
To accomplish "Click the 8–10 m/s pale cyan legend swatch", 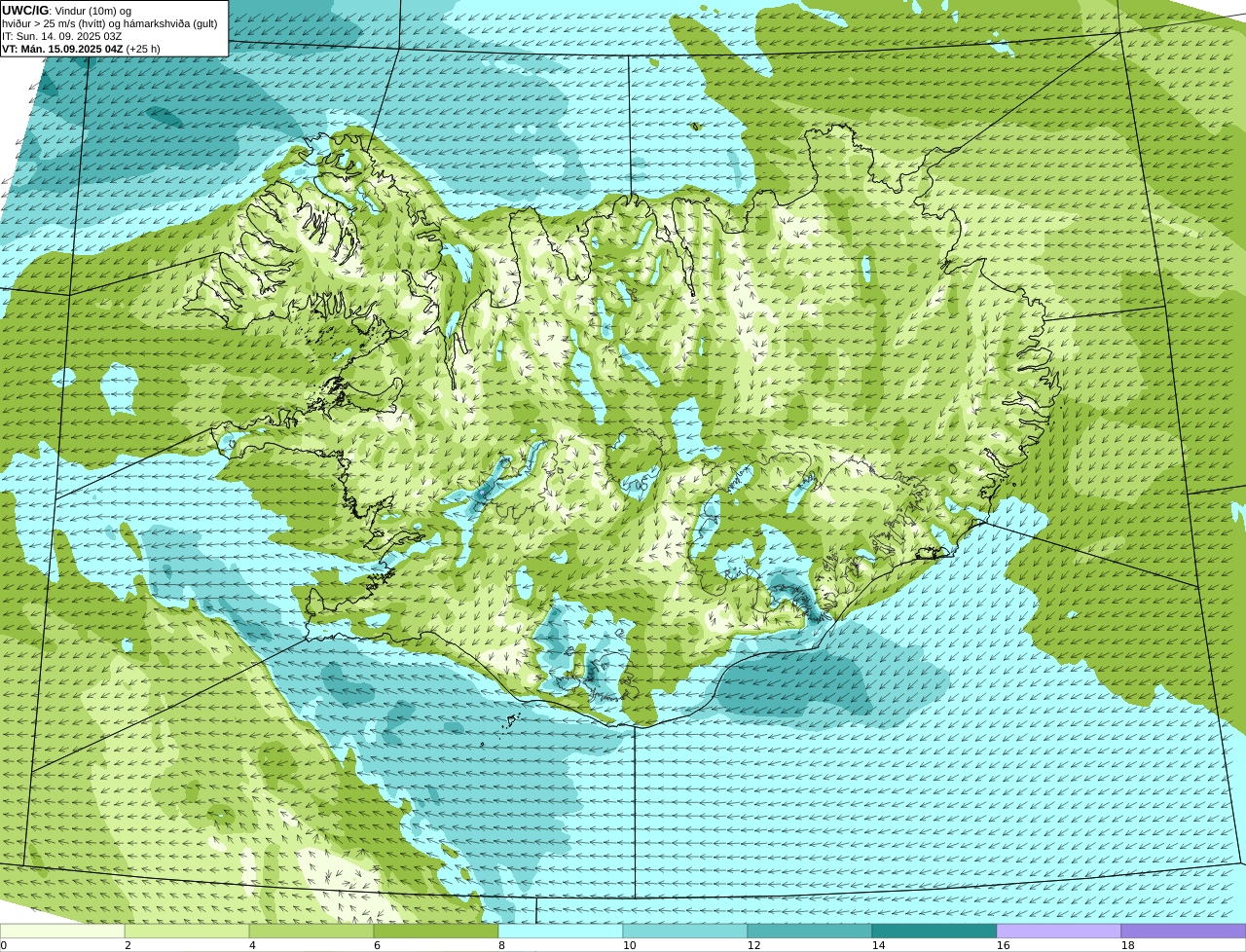I will point(561,932).
